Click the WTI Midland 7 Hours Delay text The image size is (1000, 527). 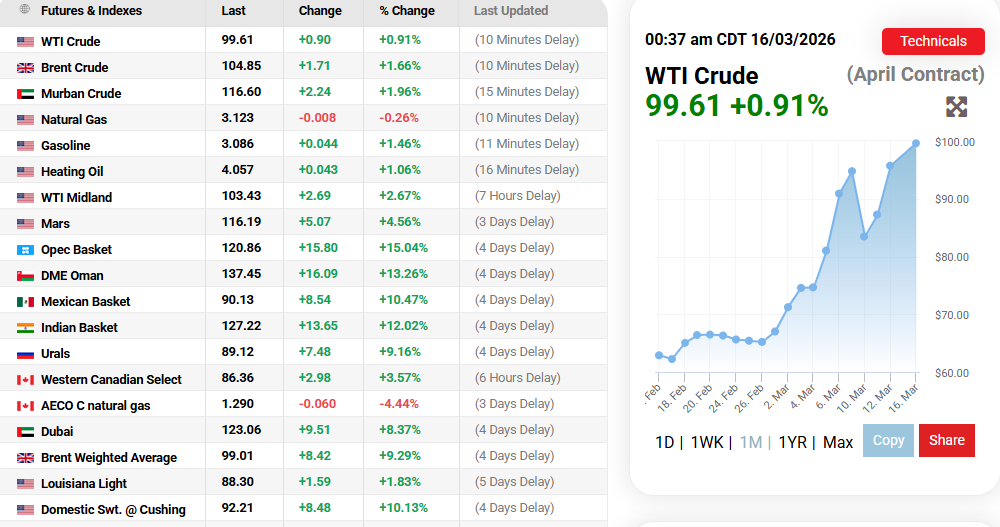pos(517,196)
